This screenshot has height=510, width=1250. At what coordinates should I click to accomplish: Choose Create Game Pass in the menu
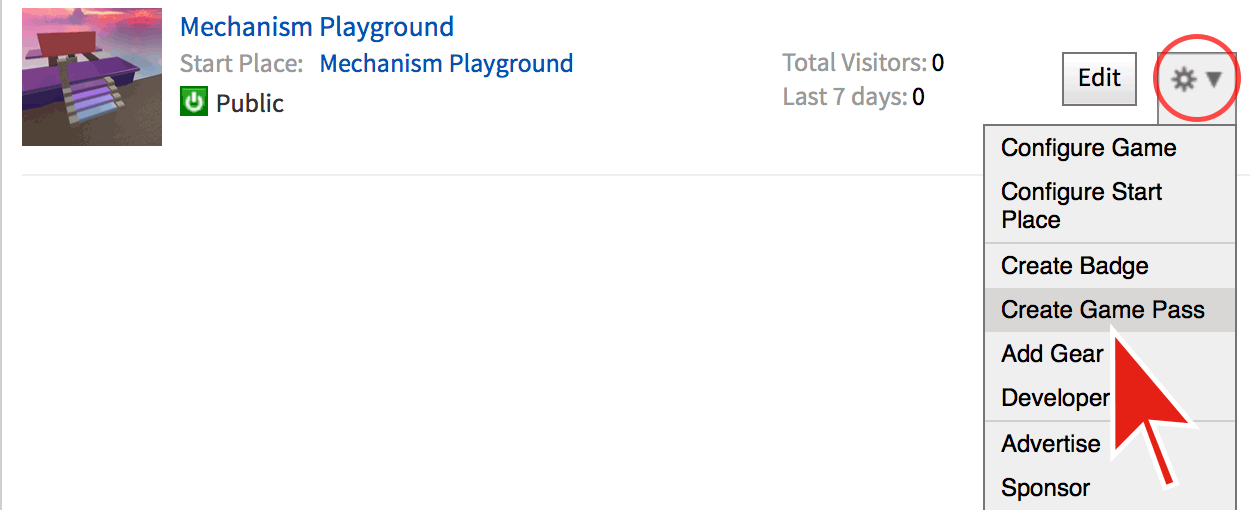pyautogui.click(x=1102, y=310)
